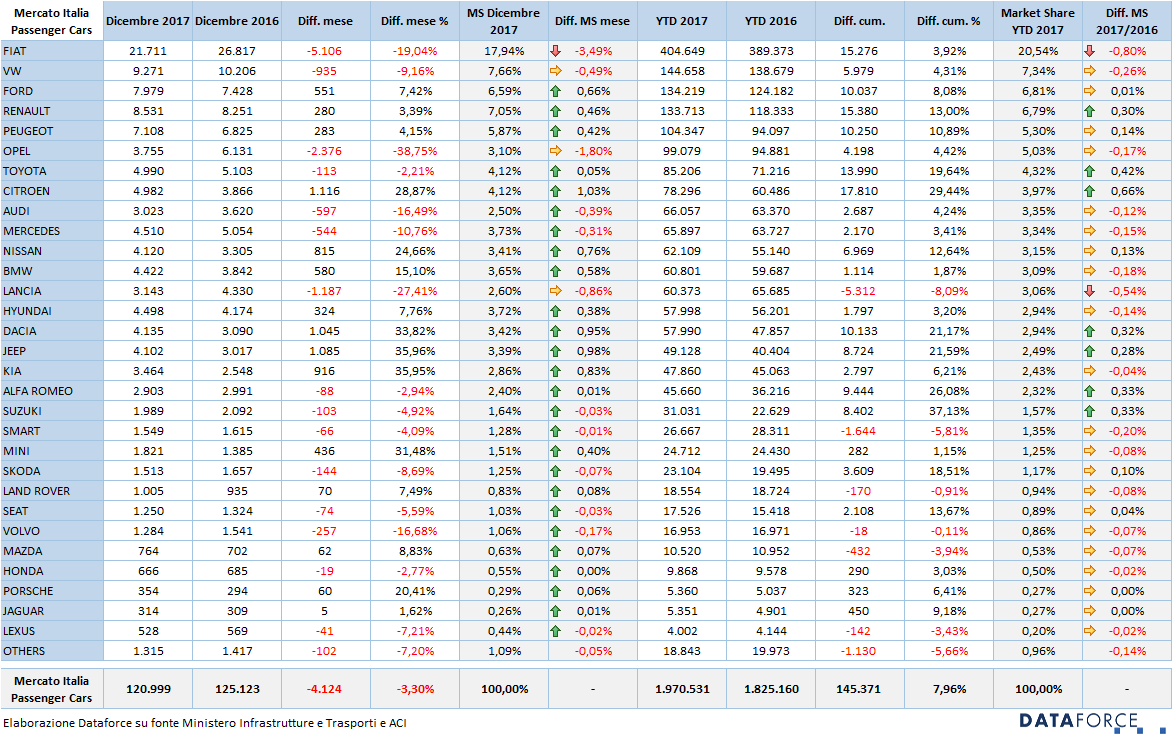This screenshot has width=1172, height=737.
Task: Click CITROEN's 28,87% monthly change cell
Action: [415, 191]
